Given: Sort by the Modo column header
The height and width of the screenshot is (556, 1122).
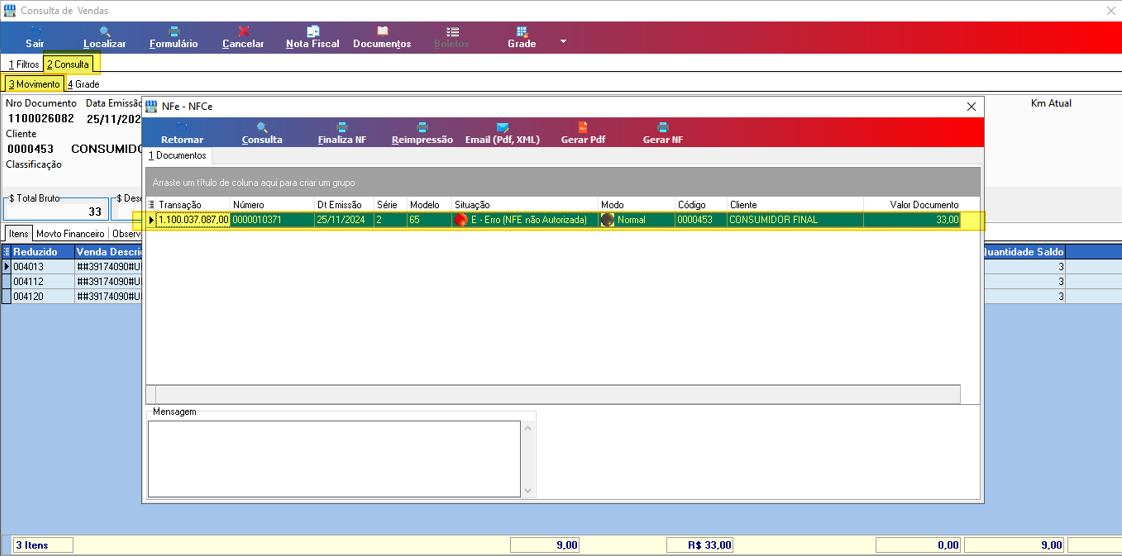Looking at the screenshot, I should 637,205.
